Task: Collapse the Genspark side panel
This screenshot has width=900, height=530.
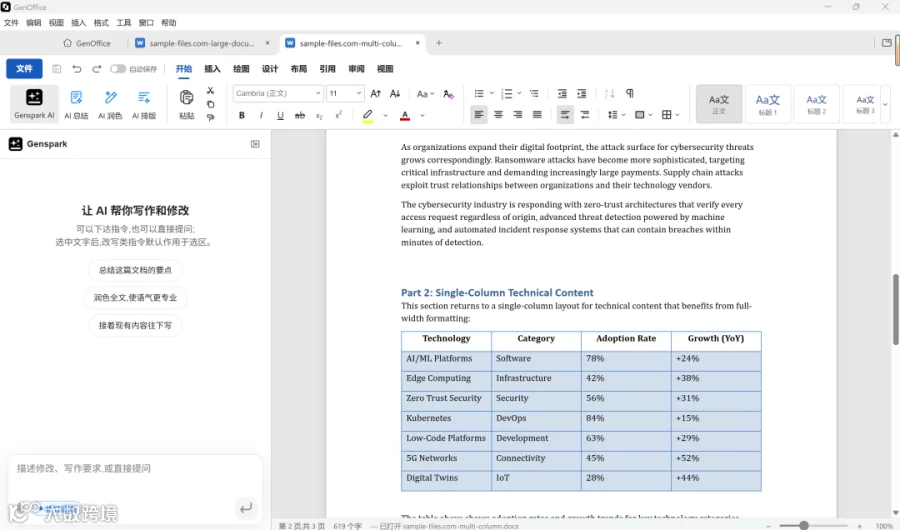Action: click(255, 144)
